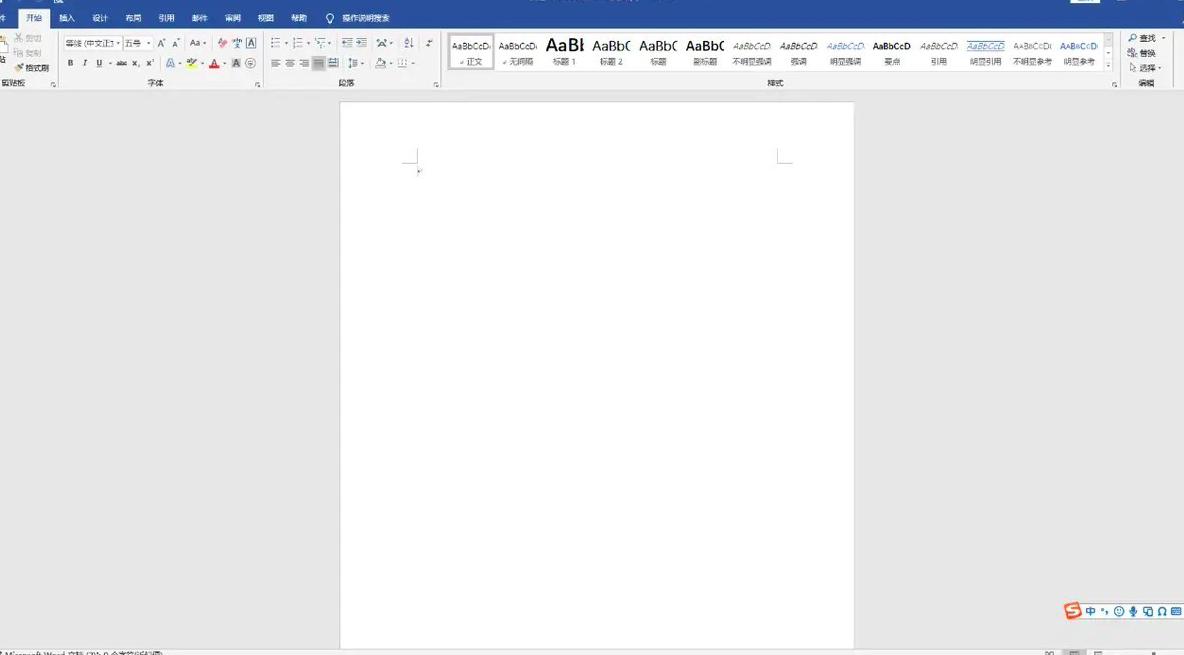Toggle justify alignment button
The width and height of the screenshot is (1184, 655).
(x=319, y=63)
